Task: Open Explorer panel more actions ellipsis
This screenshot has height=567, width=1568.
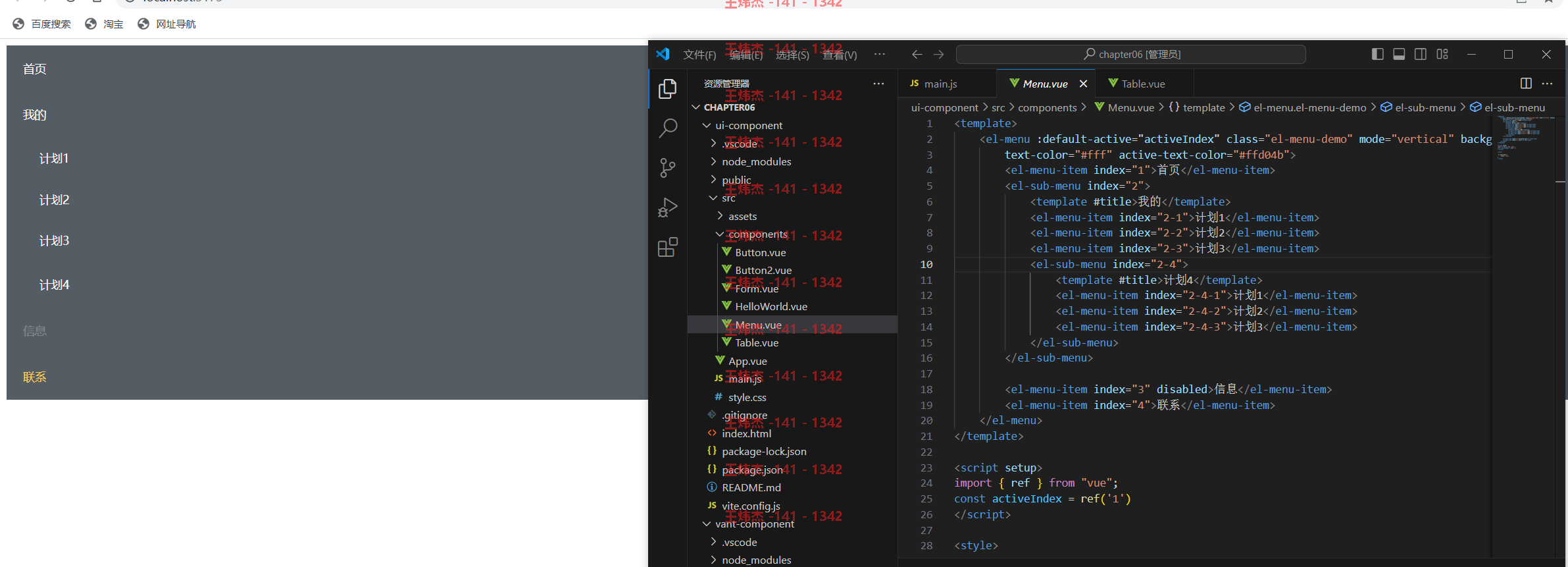Action: coord(878,84)
